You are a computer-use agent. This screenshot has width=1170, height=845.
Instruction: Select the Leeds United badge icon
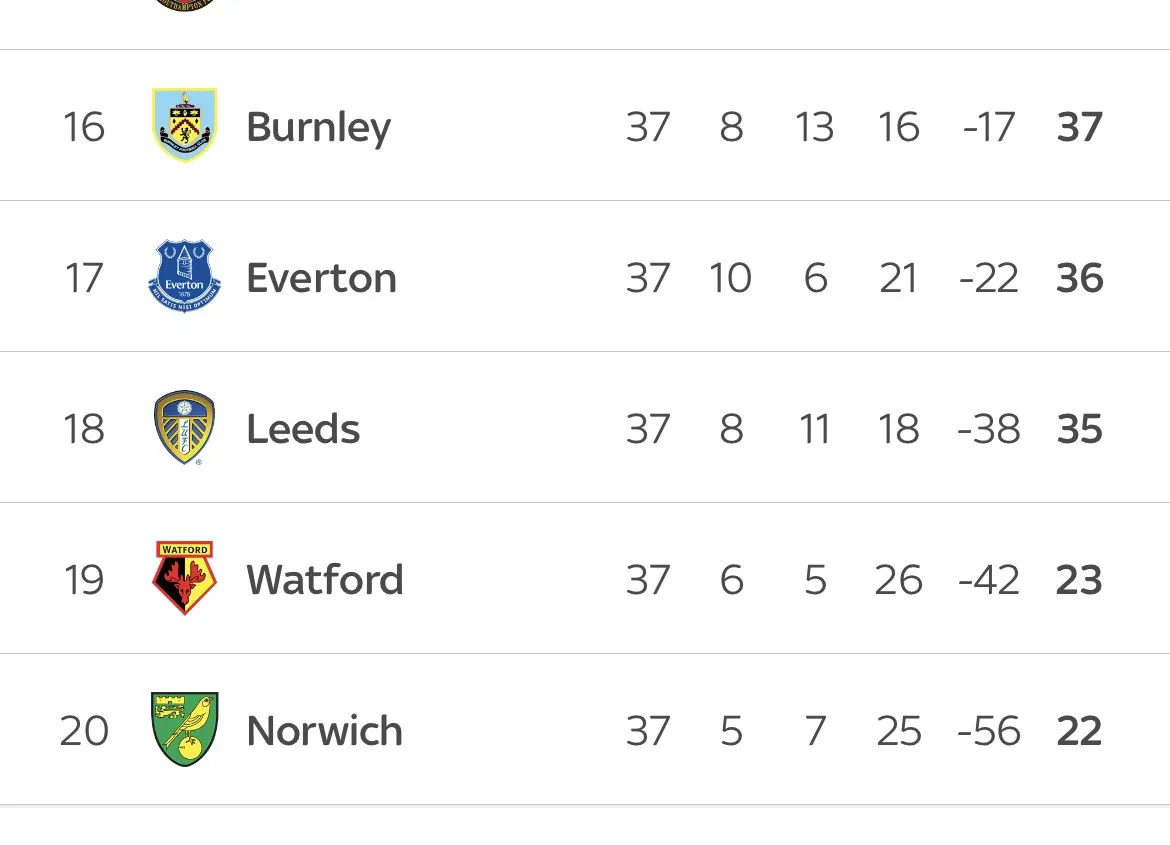(x=184, y=428)
